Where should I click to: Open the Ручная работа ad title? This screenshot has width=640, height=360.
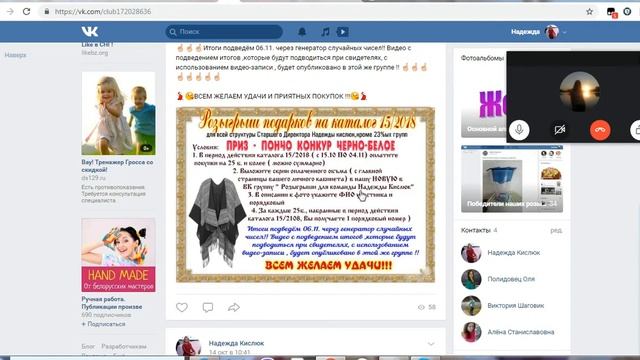pyautogui.click(x=111, y=303)
